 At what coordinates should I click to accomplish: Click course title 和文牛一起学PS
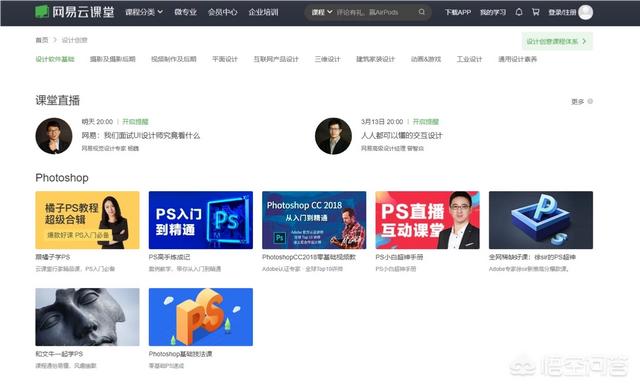[59, 354]
